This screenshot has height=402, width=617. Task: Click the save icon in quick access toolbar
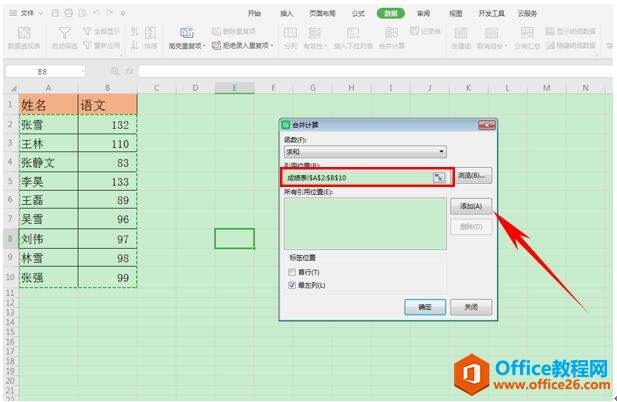[x=55, y=13]
